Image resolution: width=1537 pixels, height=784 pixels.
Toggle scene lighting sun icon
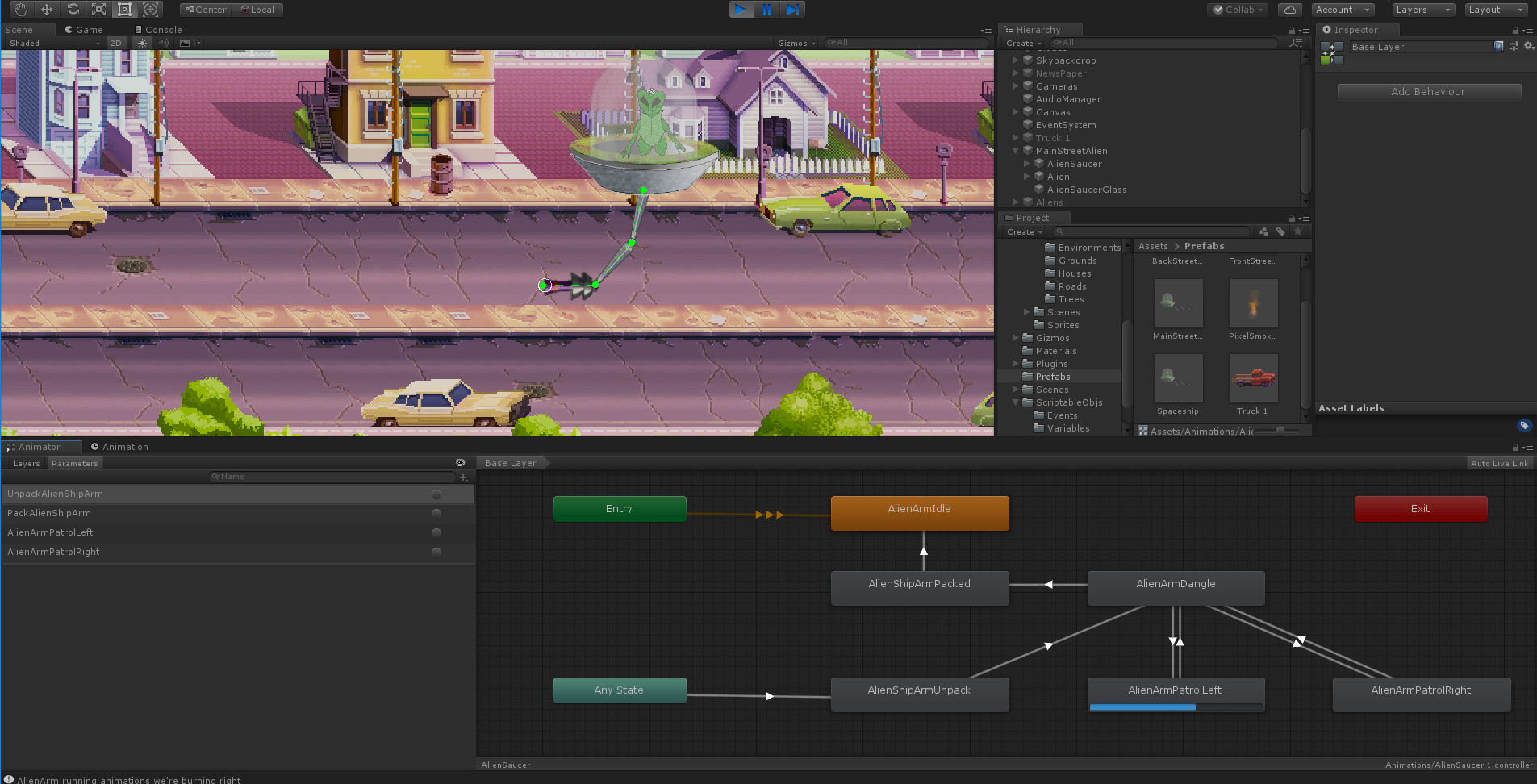142,43
